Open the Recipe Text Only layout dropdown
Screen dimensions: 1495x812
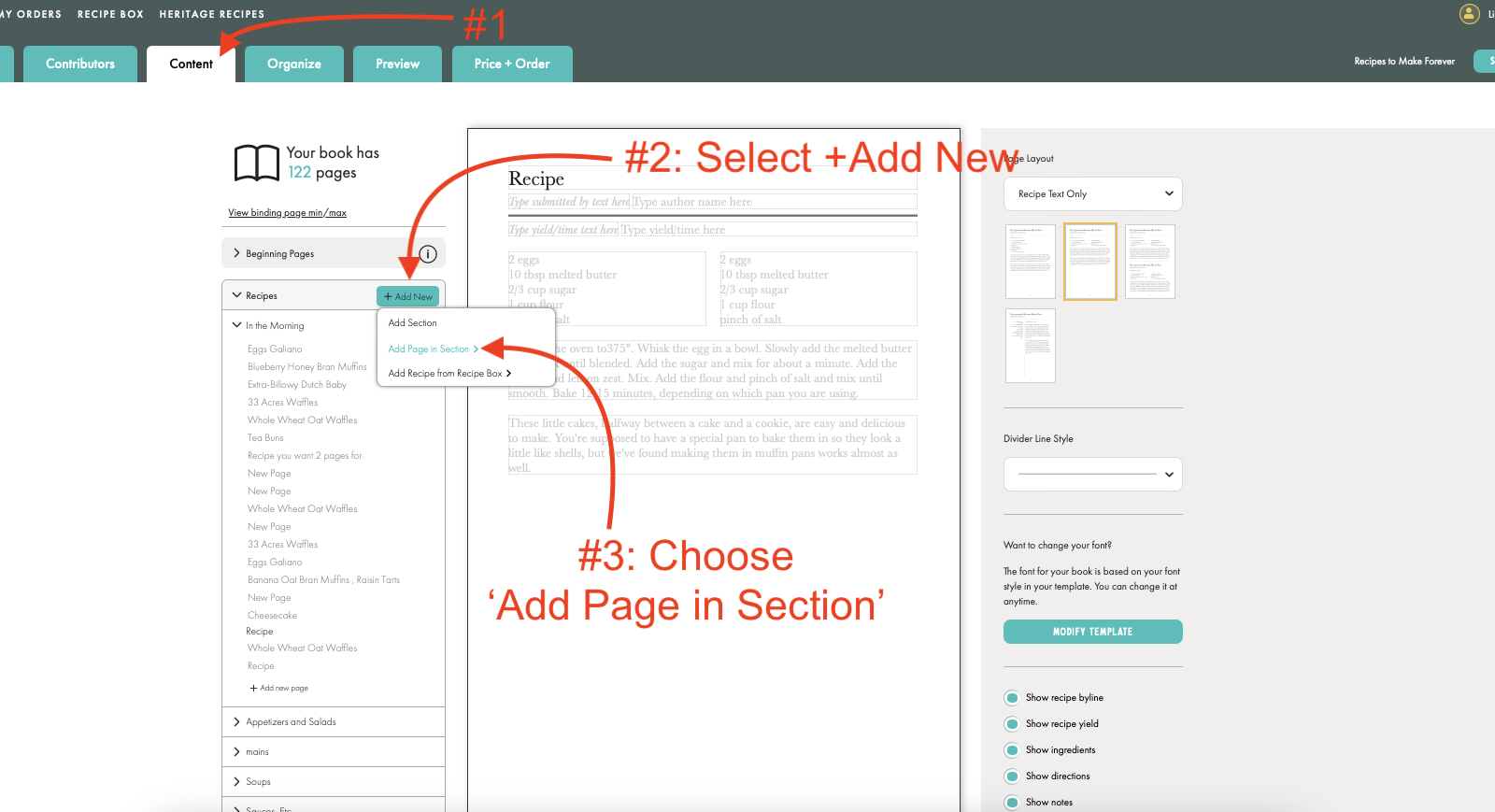(1092, 194)
